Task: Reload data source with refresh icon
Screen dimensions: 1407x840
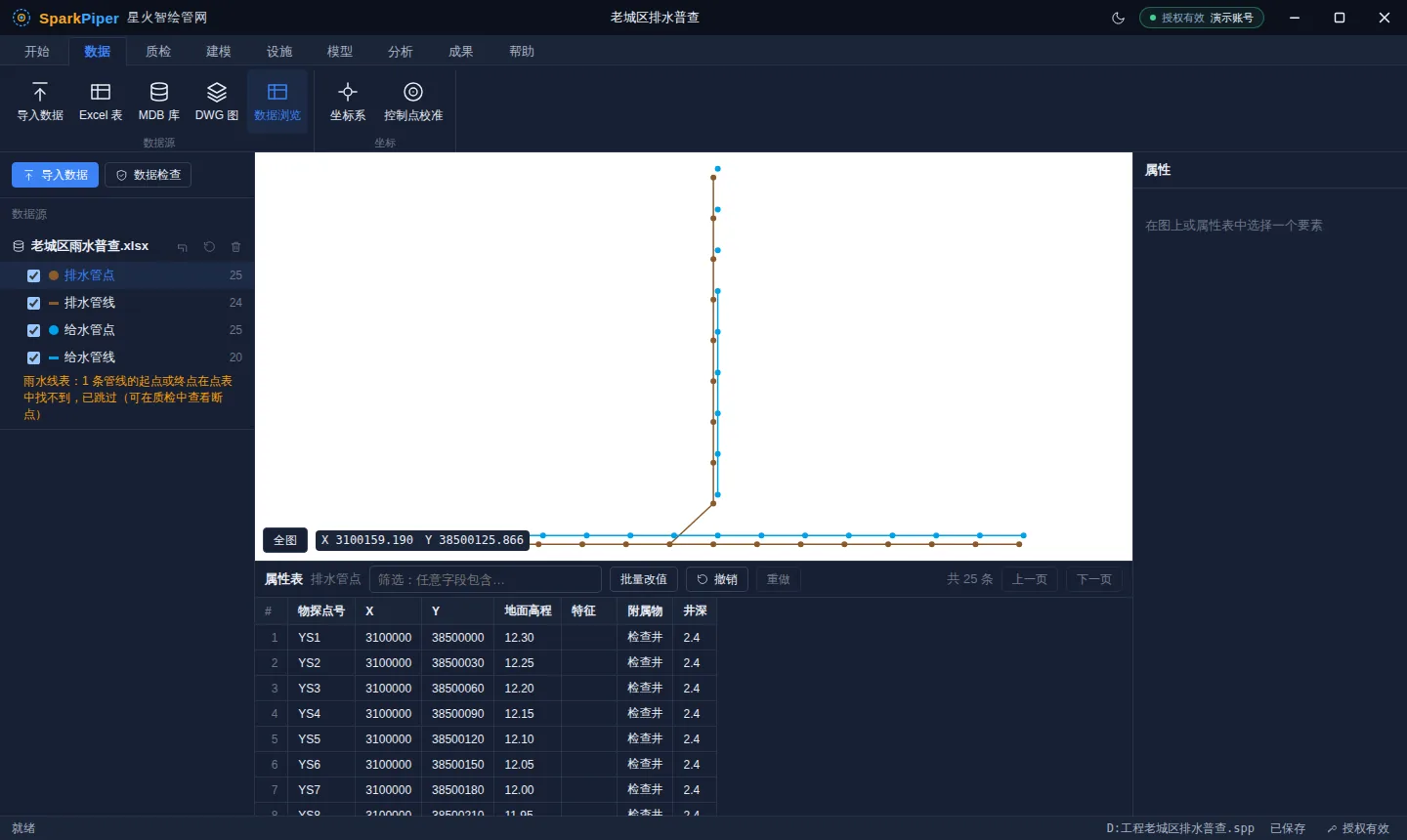Action: (x=209, y=247)
